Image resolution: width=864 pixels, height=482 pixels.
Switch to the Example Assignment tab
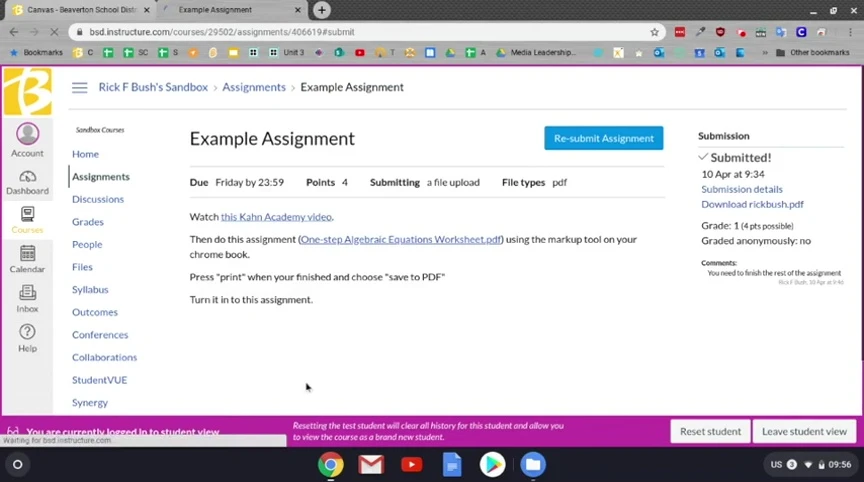[x=233, y=10]
